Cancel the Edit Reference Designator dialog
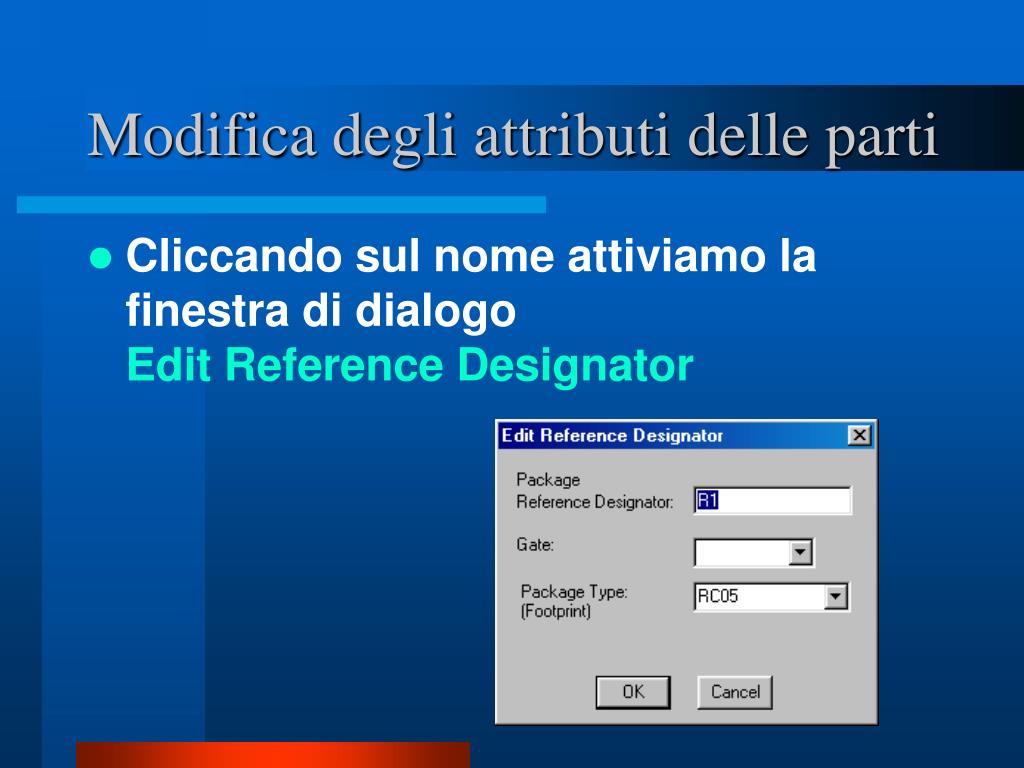1024x768 pixels. (735, 692)
